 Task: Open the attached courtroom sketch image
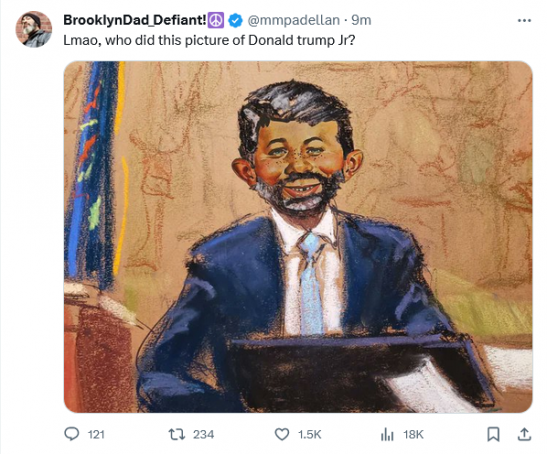[x=298, y=237]
